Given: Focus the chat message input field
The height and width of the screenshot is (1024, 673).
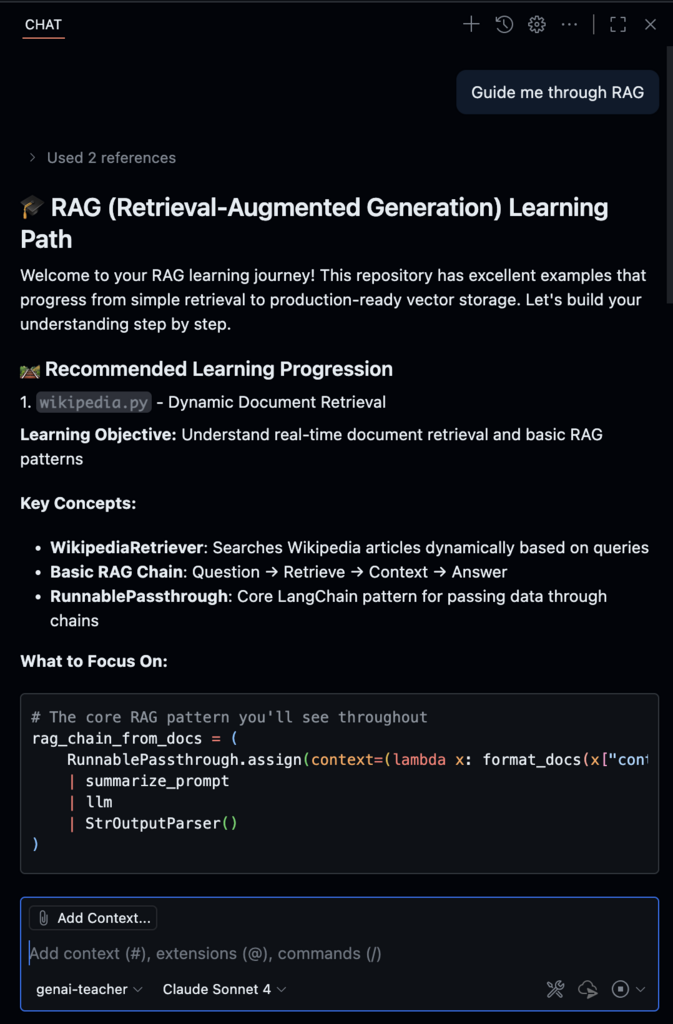Looking at the screenshot, I should tap(300, 953).
